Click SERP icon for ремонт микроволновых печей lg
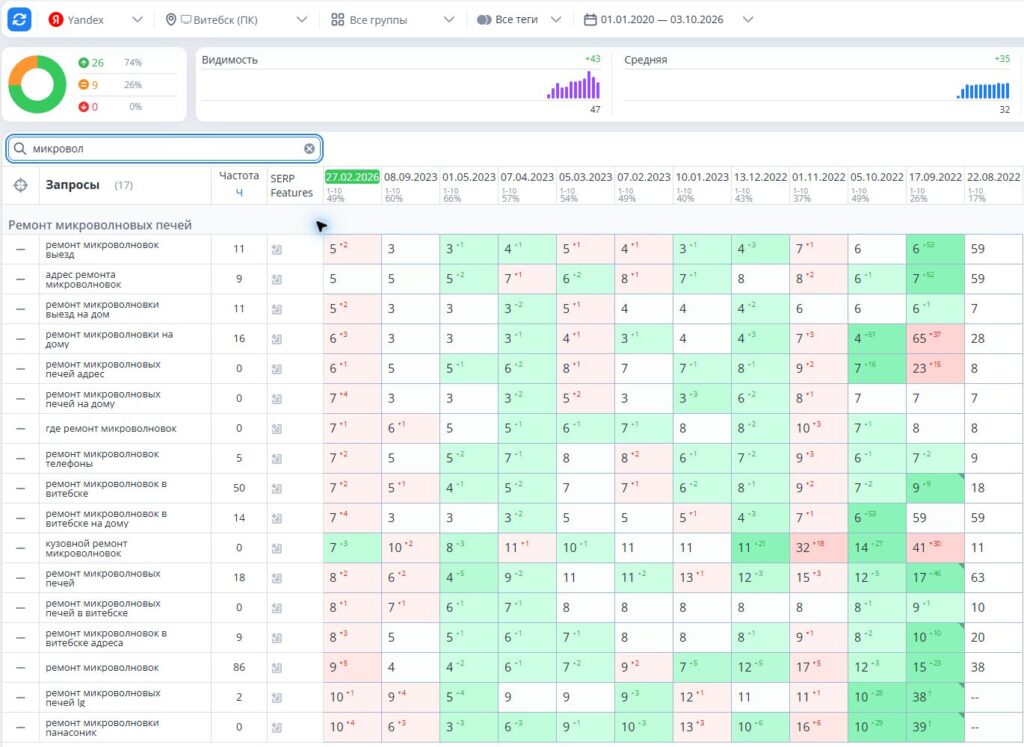Viewport: 1024px width, 747px height. coord(277,698)
